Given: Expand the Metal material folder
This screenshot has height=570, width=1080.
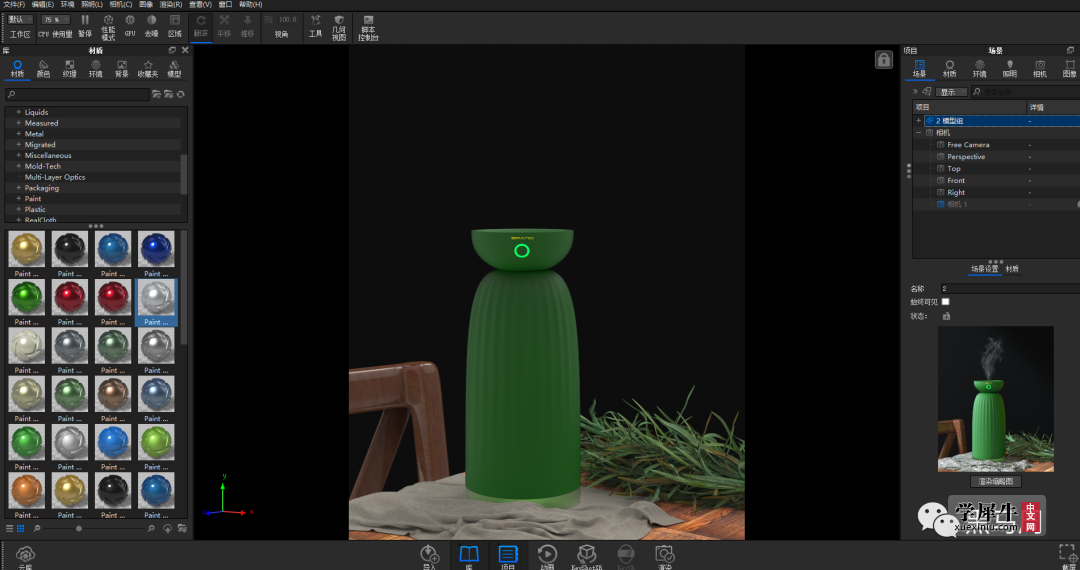Looking at the screenshot, I should 19,134.
